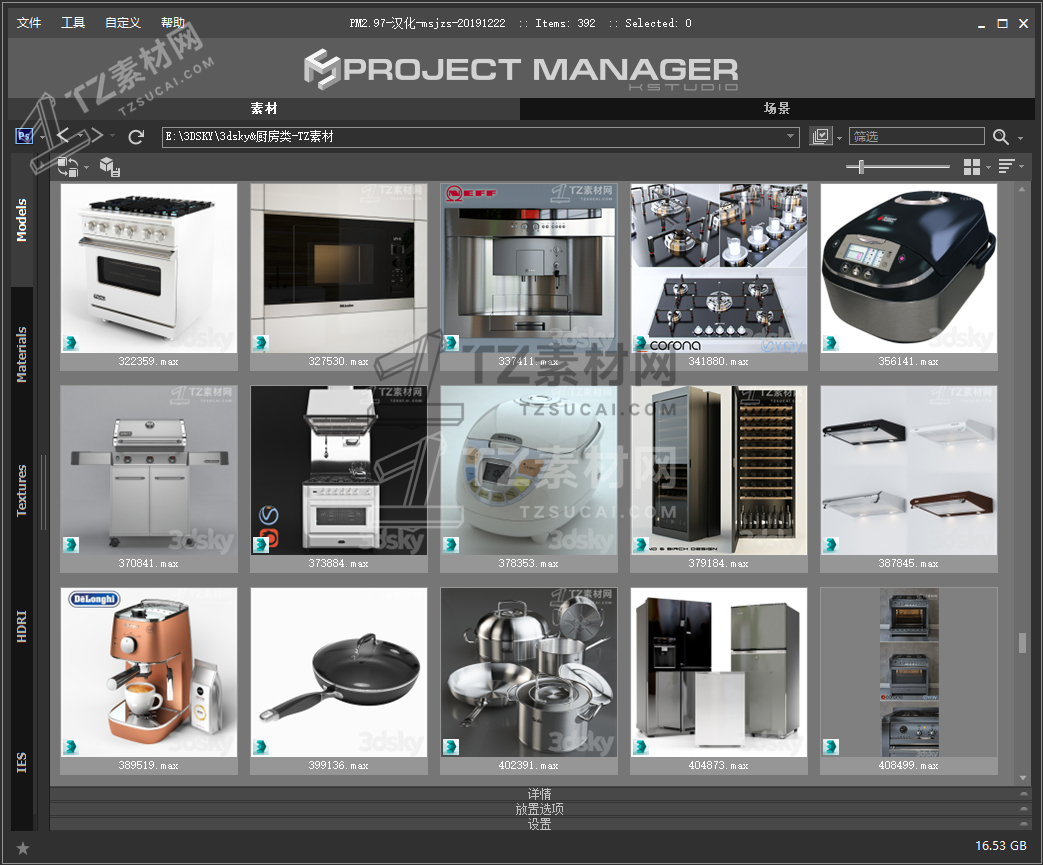Open the selection options dropdown arrow

point(839,138)
